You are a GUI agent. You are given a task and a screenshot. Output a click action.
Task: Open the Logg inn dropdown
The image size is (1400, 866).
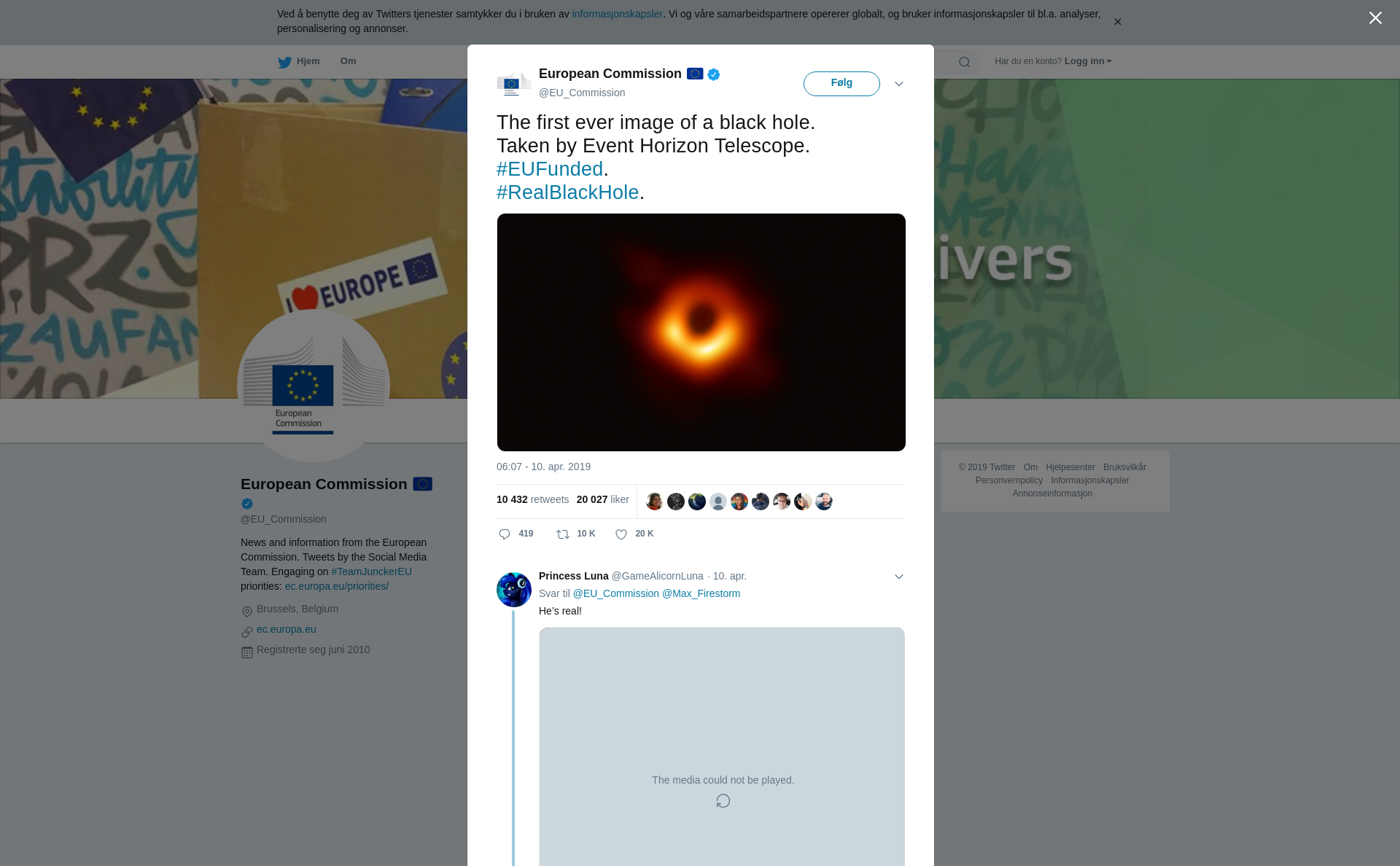[1088, 61]
